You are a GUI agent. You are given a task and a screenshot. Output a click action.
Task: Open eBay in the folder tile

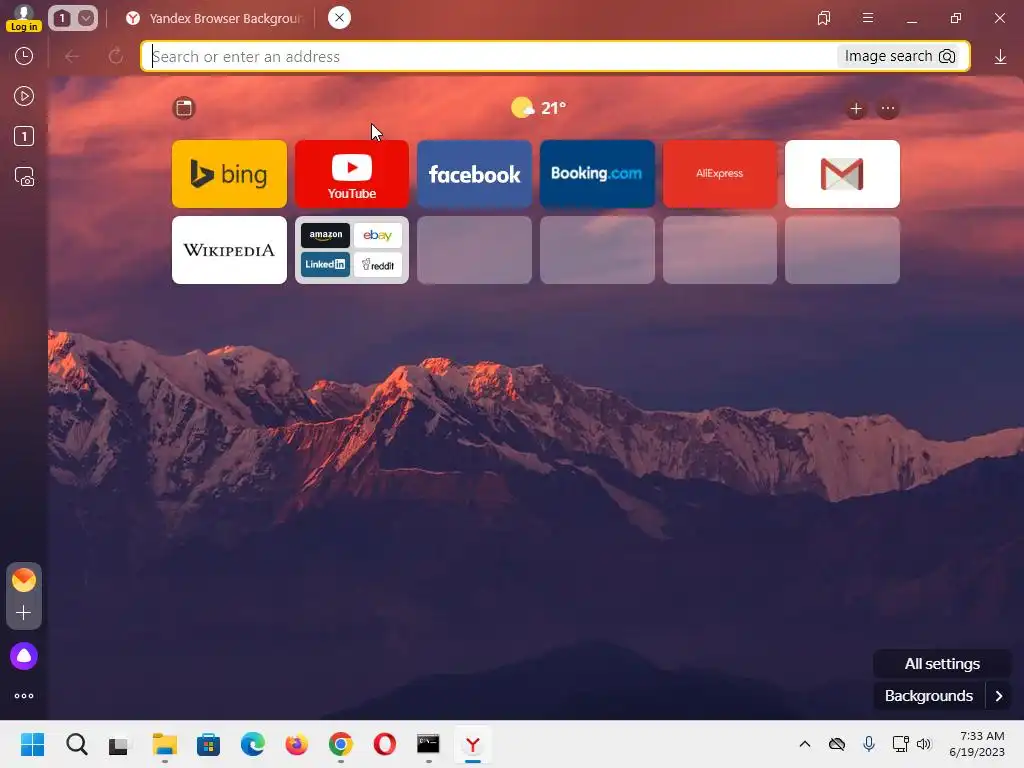(x=377, y=235)
